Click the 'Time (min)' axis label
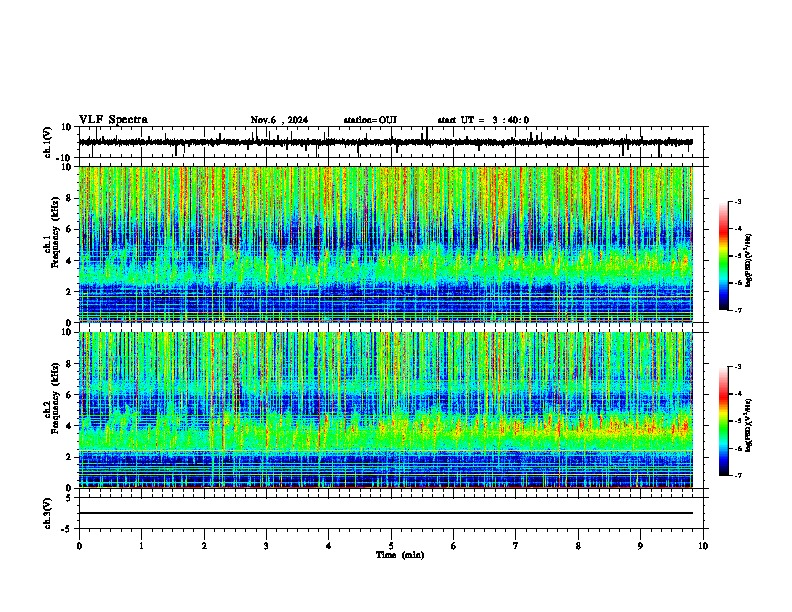Screen dimensions: 792x612 pyautogui.click(x=400, y=555)
